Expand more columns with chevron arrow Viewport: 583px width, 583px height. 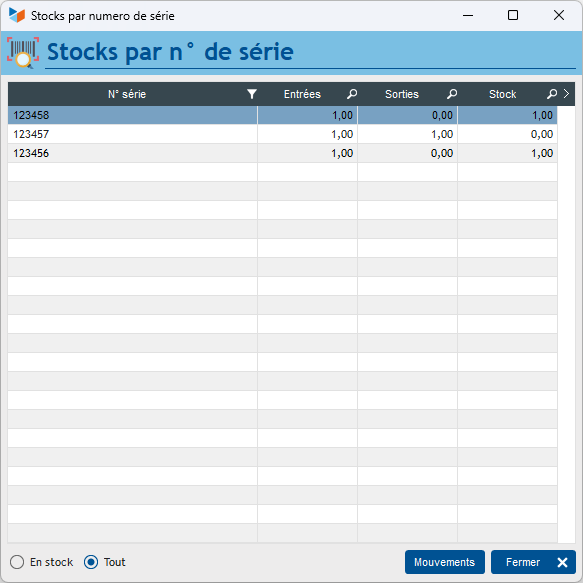click(x=566, y=94)
